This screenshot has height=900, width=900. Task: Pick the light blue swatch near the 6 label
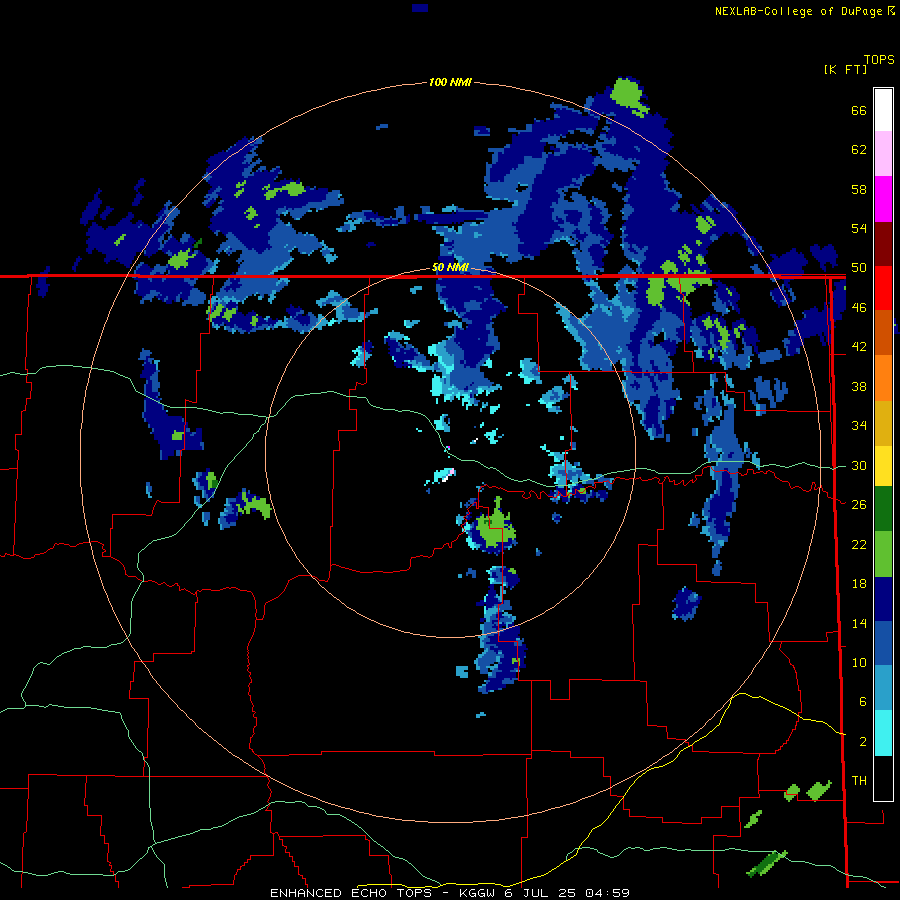pyautogui.click(x=883, y=688)
